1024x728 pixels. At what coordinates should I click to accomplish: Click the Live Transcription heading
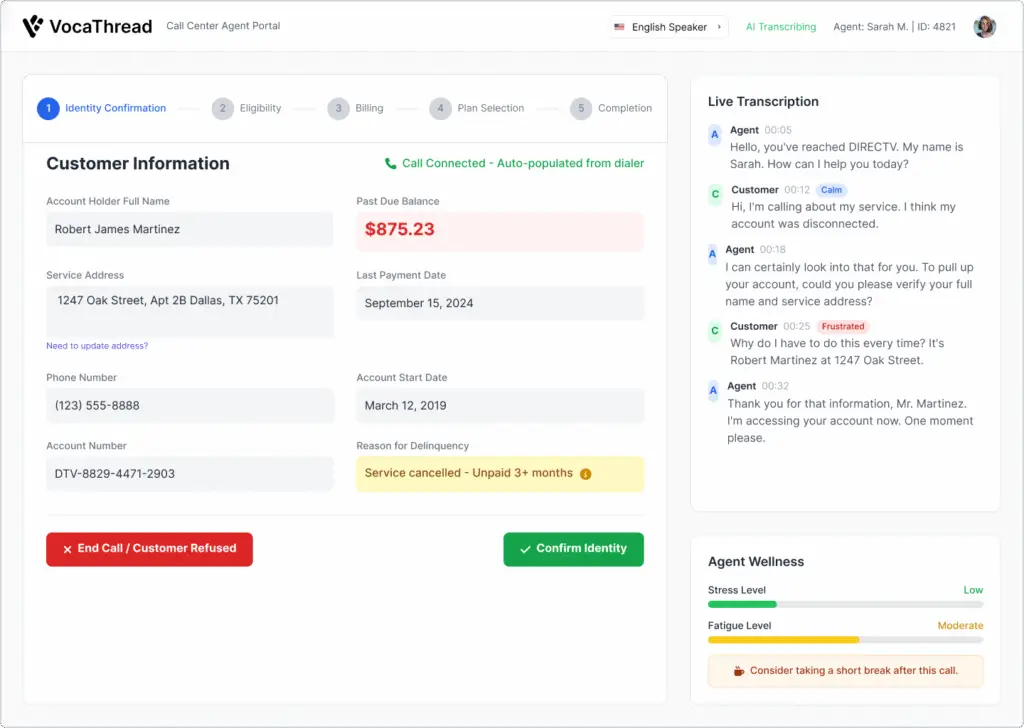point(763,101)
